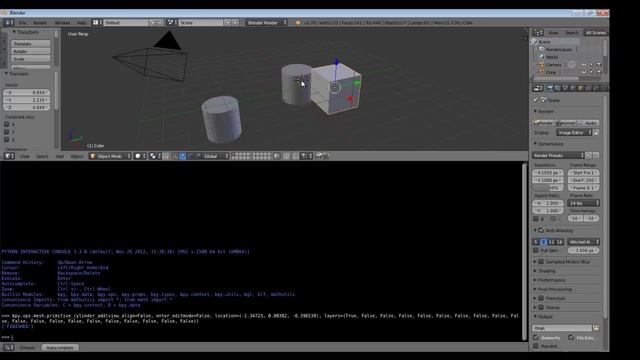The height and width of the screenshot is (360, 640).
Task: Click the resolution percentage slider
Action: coord(548,188)
